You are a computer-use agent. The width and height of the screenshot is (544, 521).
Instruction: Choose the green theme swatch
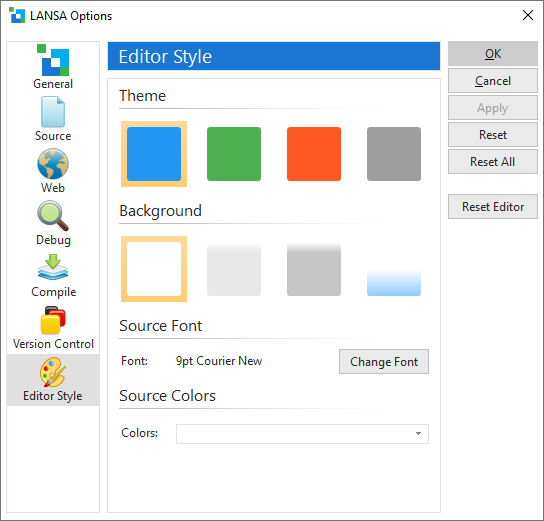pyautogui.click(x=234, y=154)
